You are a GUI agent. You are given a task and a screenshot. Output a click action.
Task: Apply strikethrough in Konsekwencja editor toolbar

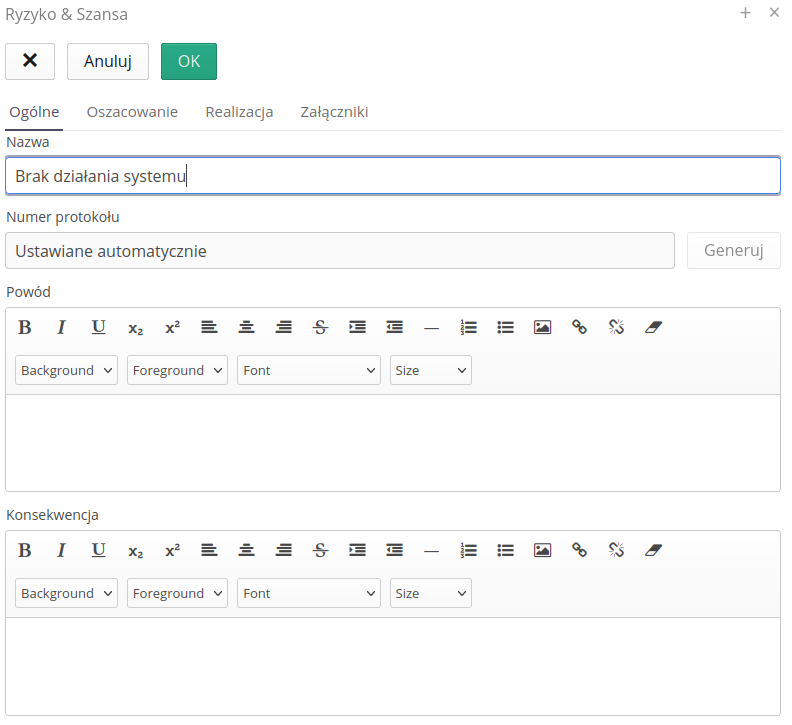(320, 550)
